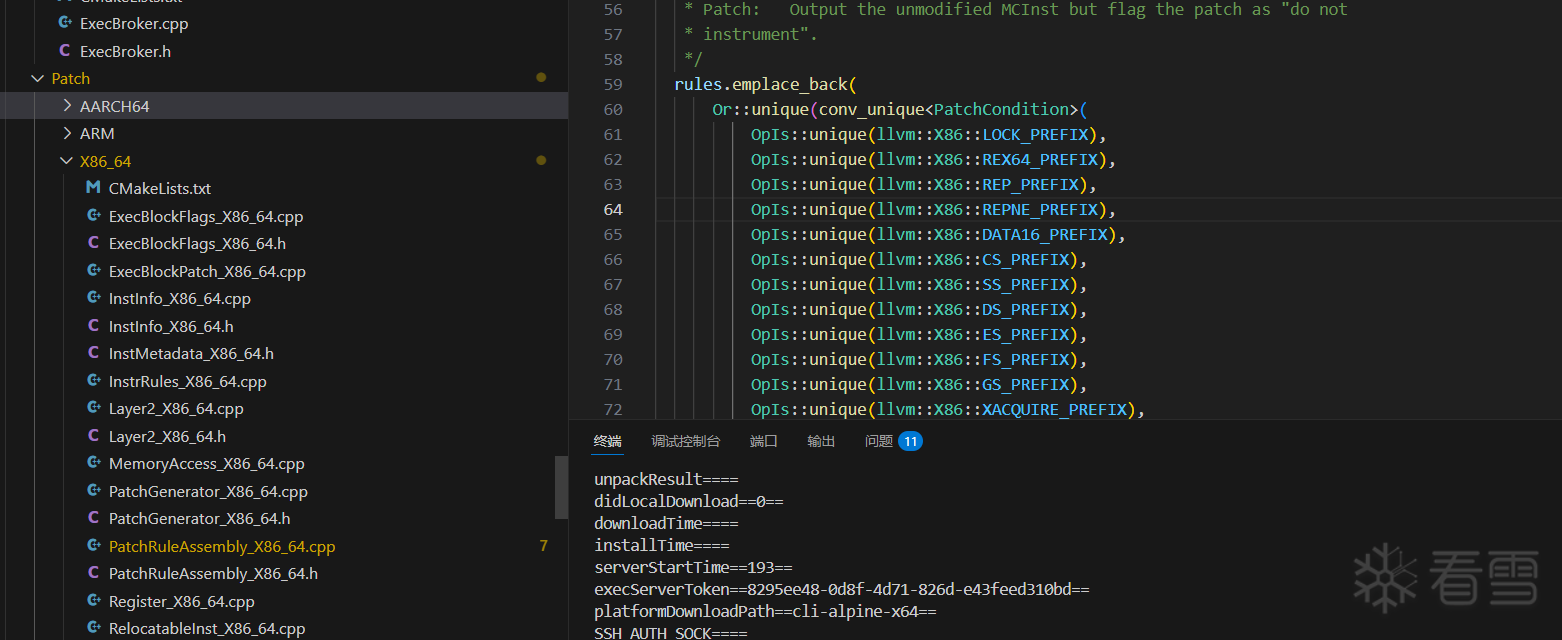Click the header icon beside Layer2_X86_64.h

pyautogui.click(x=93, y=436)
